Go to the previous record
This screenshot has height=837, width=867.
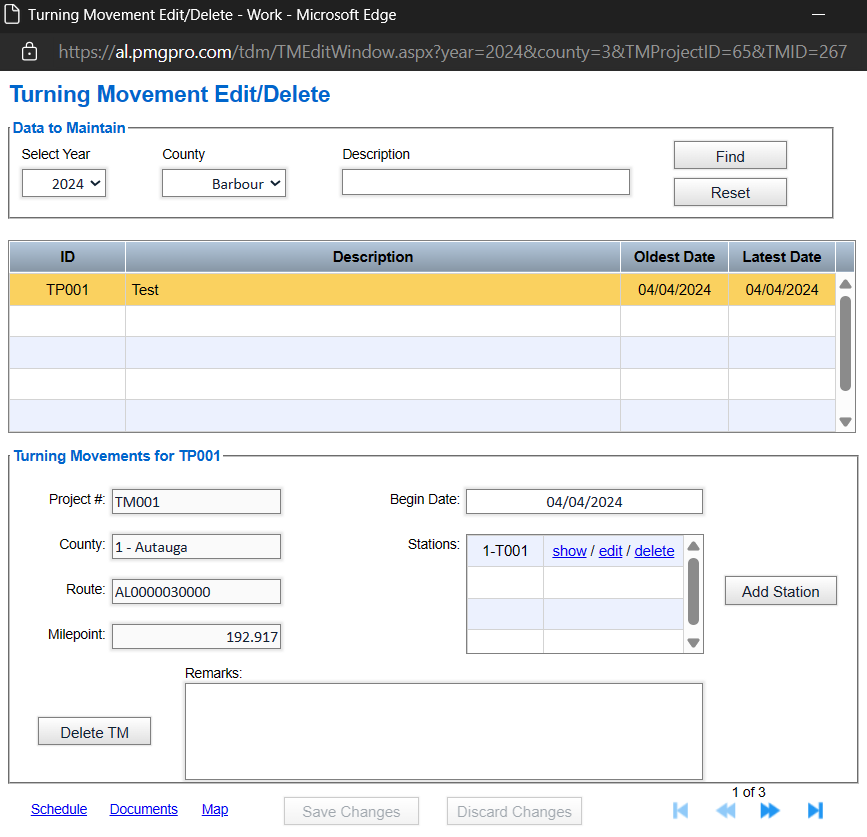(726, 811)
